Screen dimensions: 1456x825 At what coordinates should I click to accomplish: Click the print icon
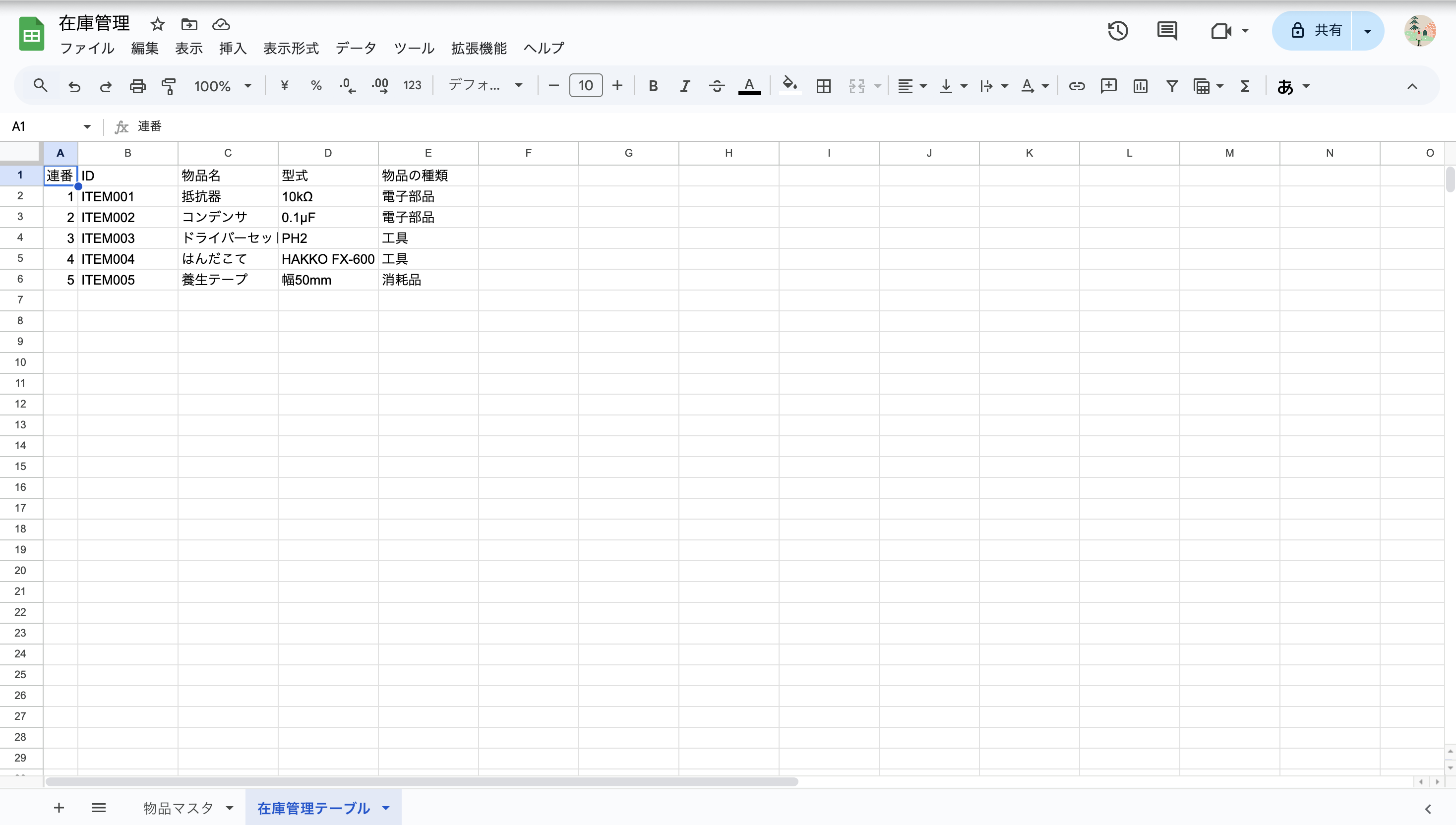pos(137,86)
